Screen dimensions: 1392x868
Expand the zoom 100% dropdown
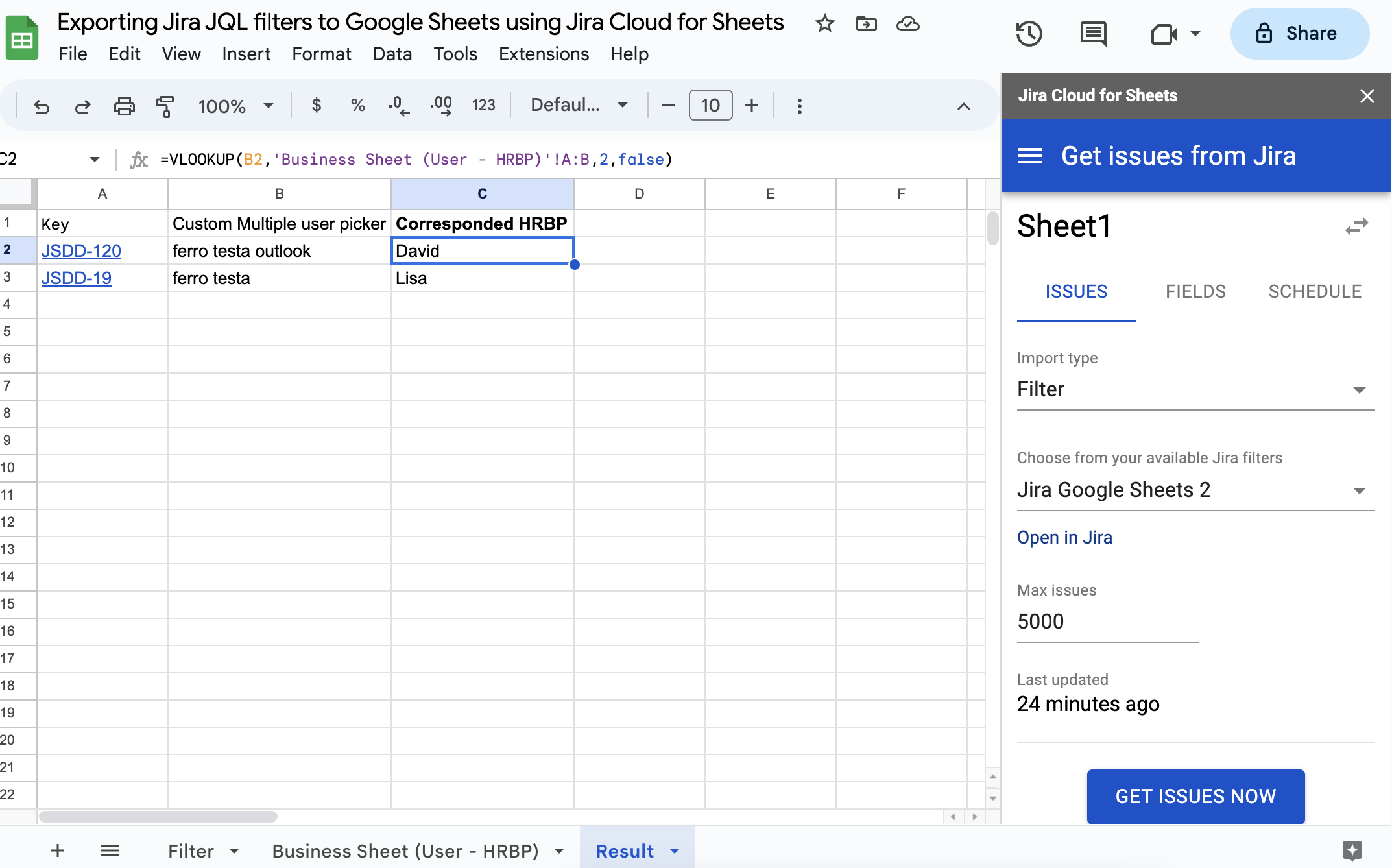[x=268, y=106]
